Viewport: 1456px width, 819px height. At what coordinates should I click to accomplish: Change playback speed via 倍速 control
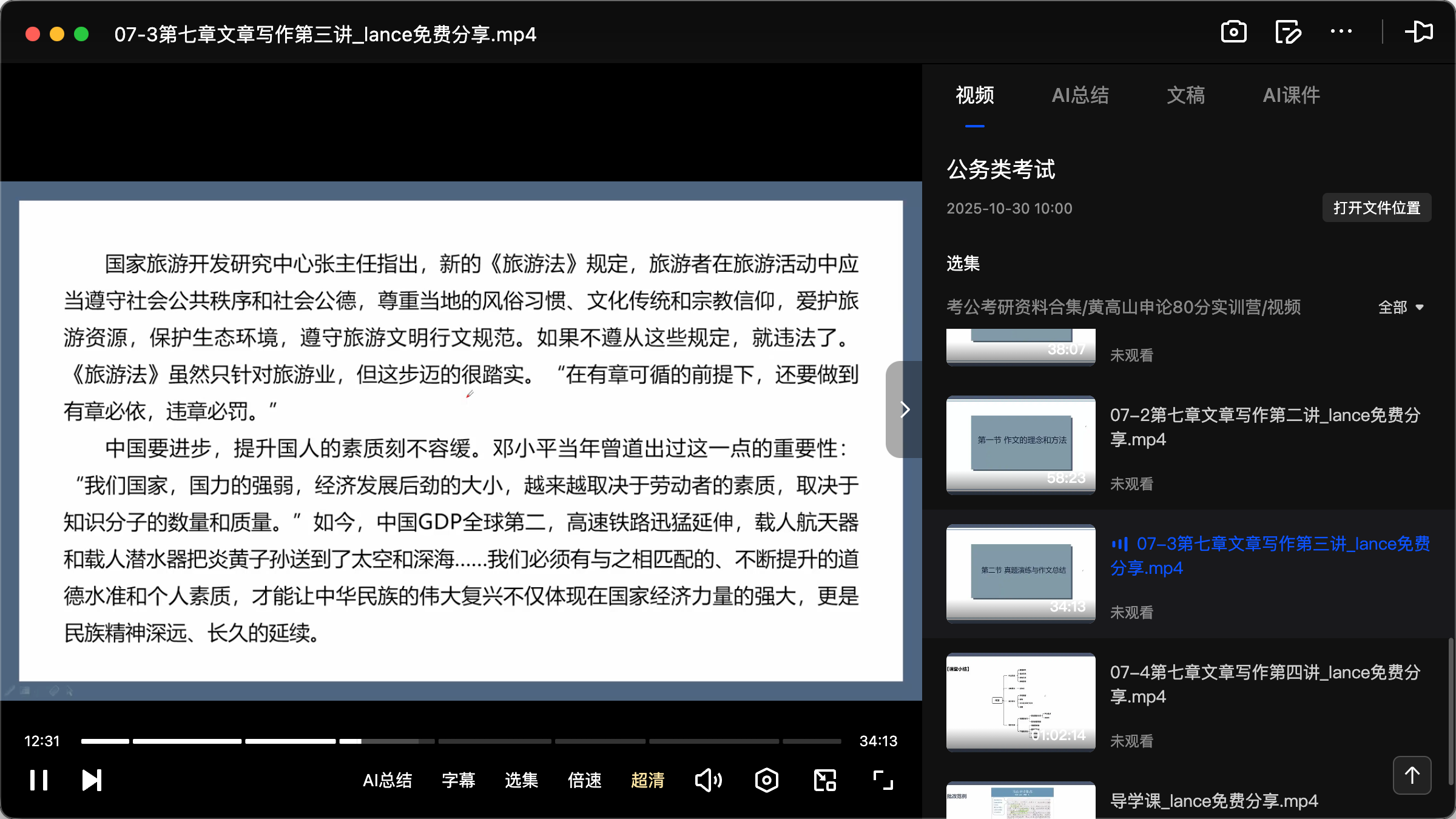(584, 780)
